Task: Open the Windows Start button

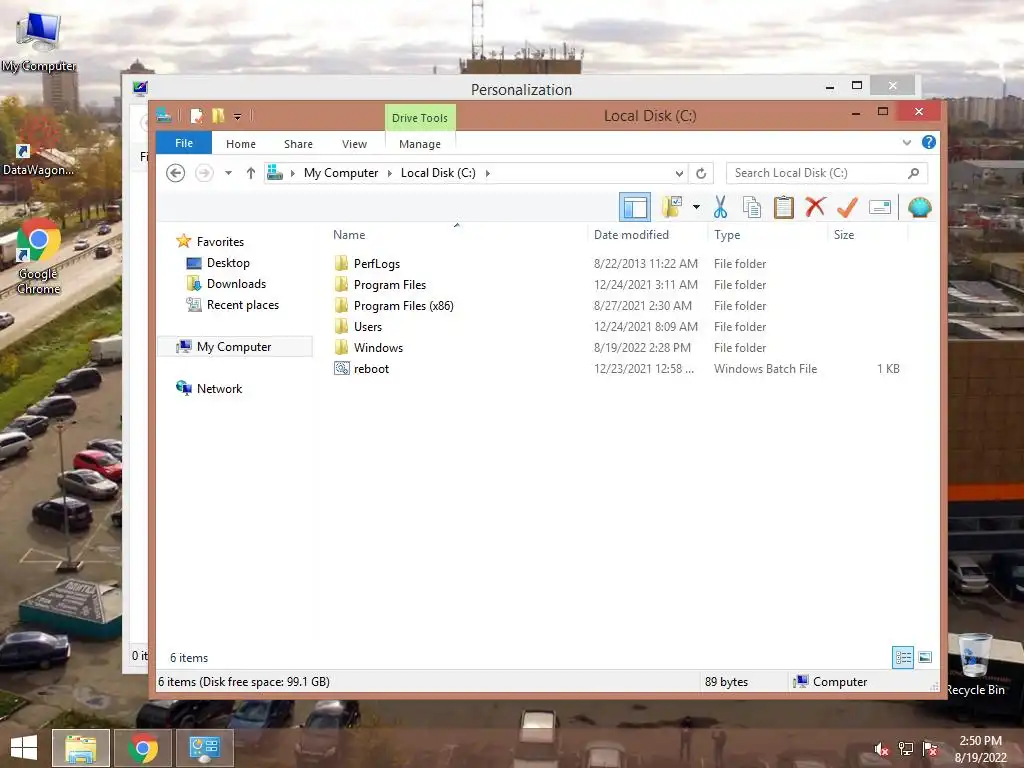Action: pyautogui.click(x=24, y=748)
